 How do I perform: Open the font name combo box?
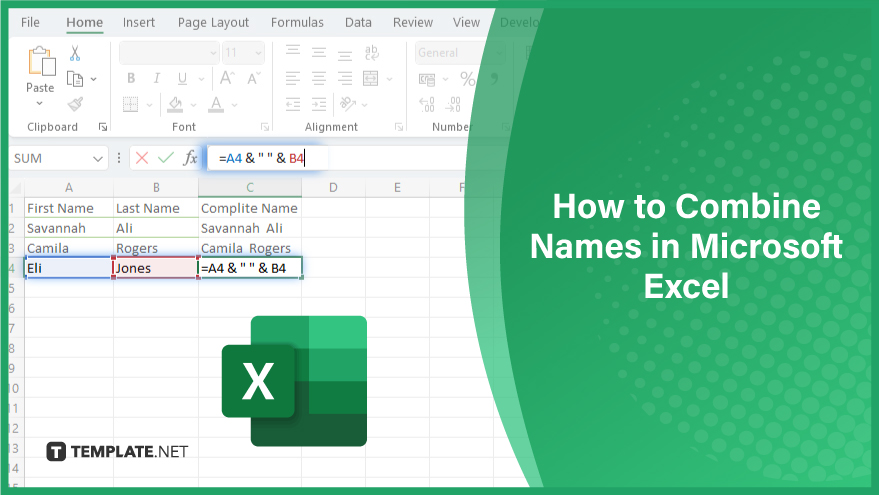coord(169,53)
